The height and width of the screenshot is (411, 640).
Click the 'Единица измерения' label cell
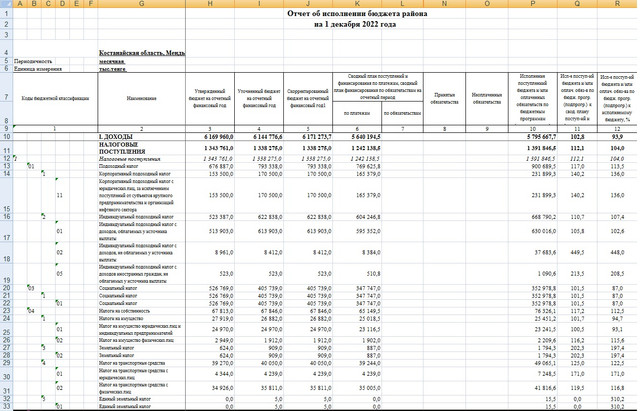pyautogui.click(x=38, y=69)
